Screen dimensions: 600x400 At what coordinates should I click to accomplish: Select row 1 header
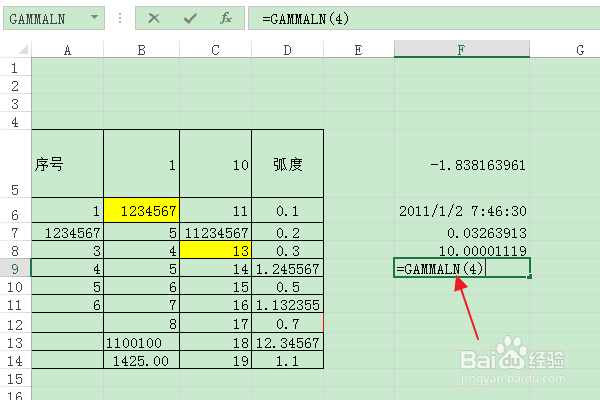pyautogui.click(x=15, y=67)
